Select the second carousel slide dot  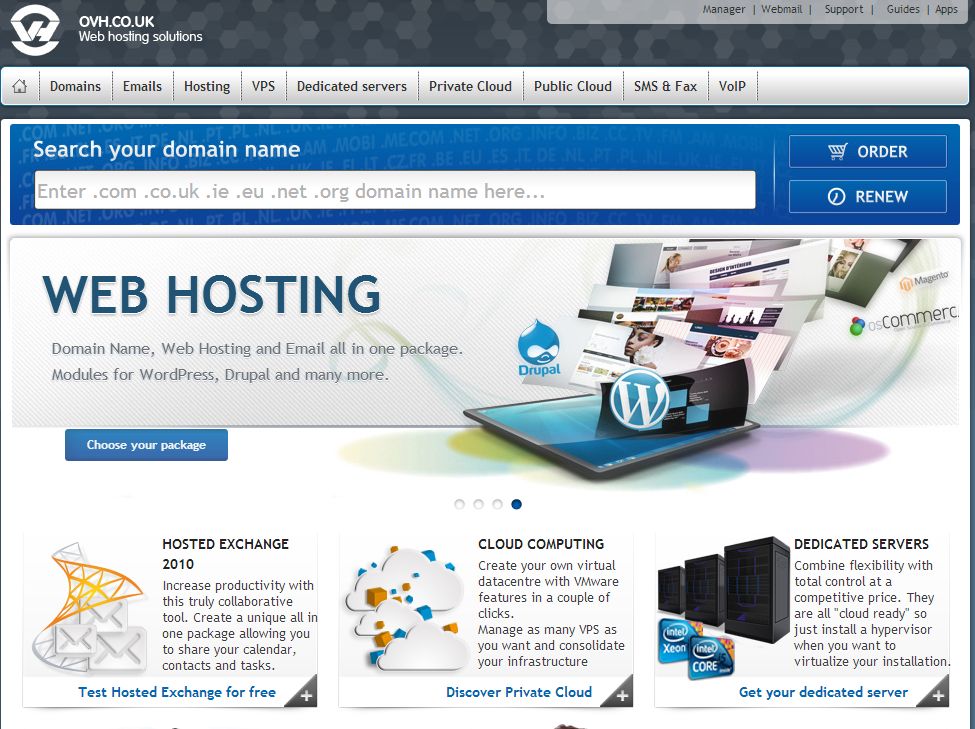(x=478, y=504)
